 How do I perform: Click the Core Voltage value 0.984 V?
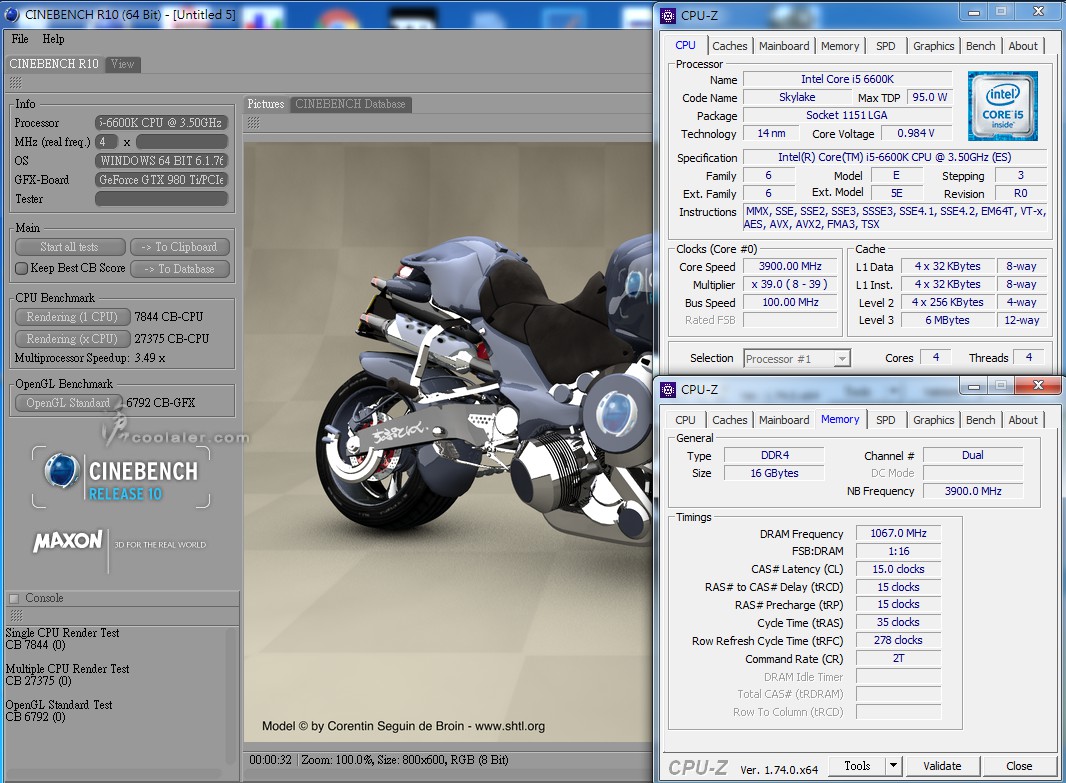pos(915,133)
